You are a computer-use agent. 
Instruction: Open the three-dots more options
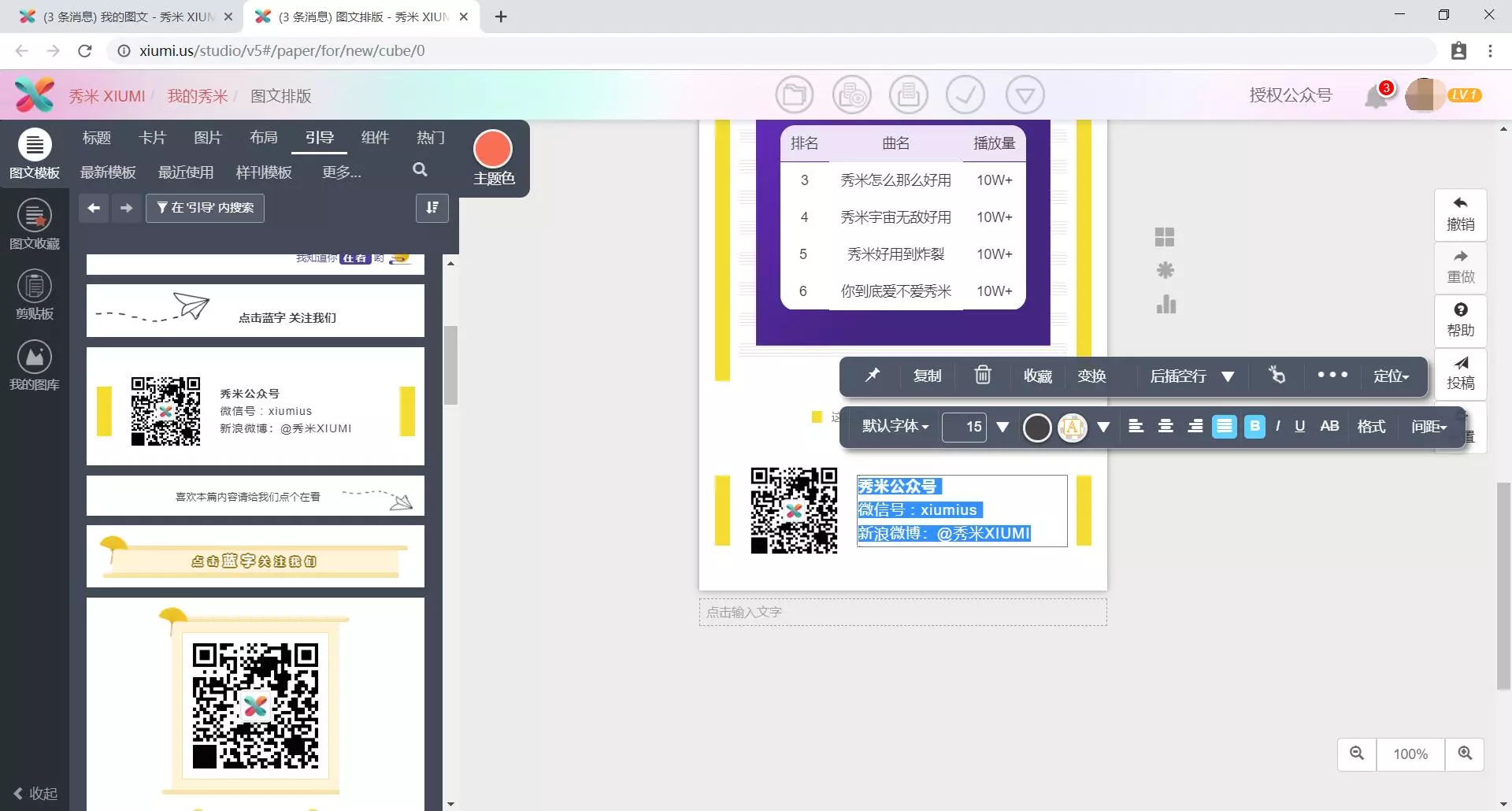click(1332, 375)
